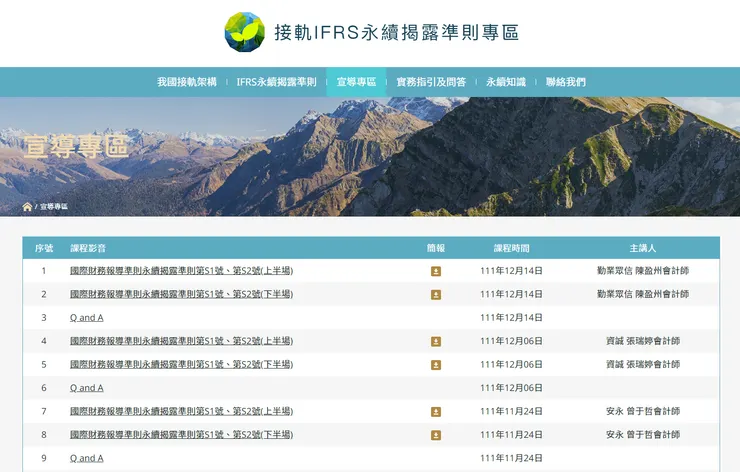This screenshot has height=472, width=740.
Task: Click speaker 勤業眾信 陳盈州會計師 in row 2
Action: (x=643, y=294)
